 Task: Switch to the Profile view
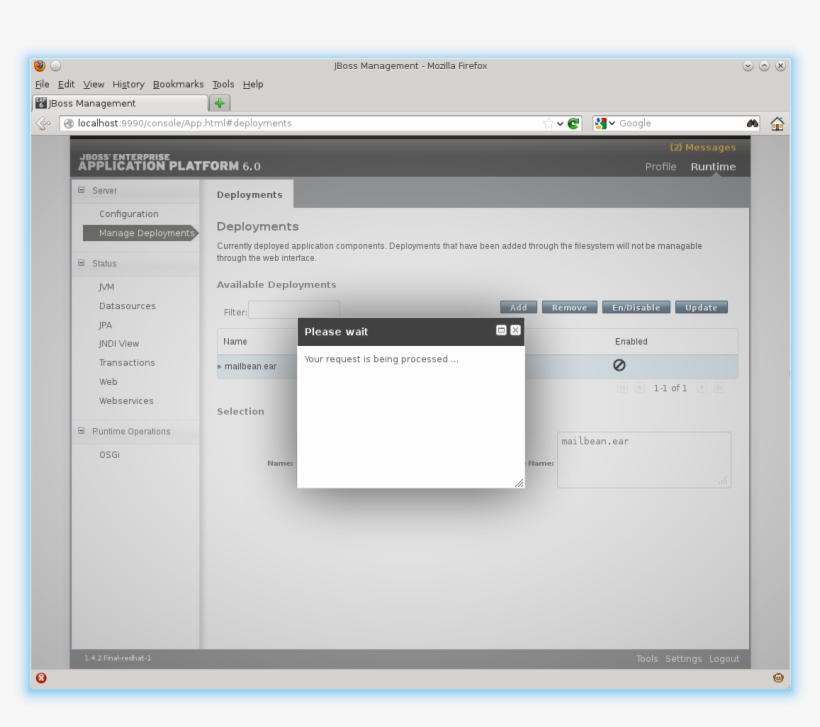coord(660,167)
